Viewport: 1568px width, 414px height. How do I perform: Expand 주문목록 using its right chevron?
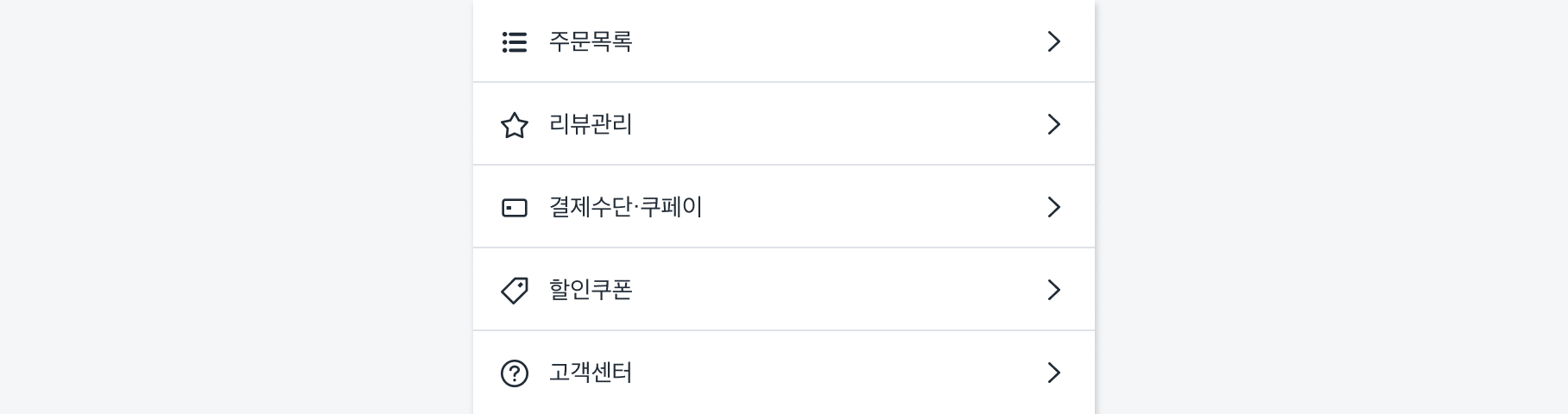(x=1053, y=41)
